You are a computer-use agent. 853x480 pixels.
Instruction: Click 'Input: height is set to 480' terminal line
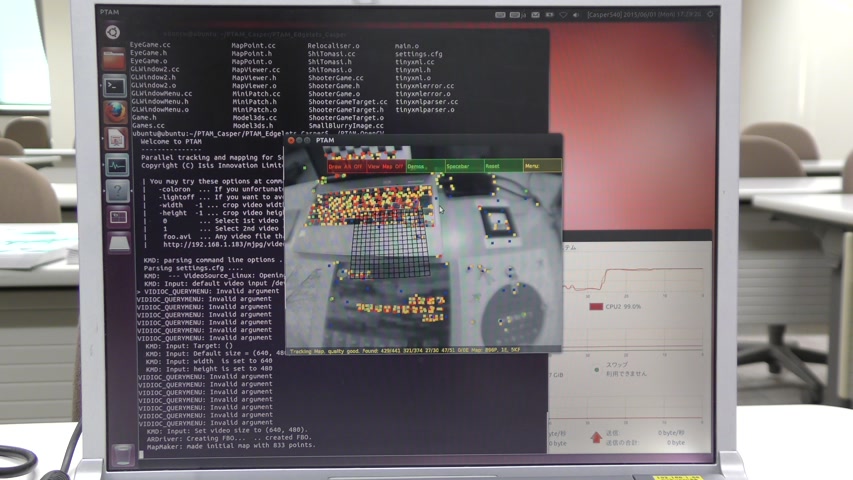[x=209, y=368]
